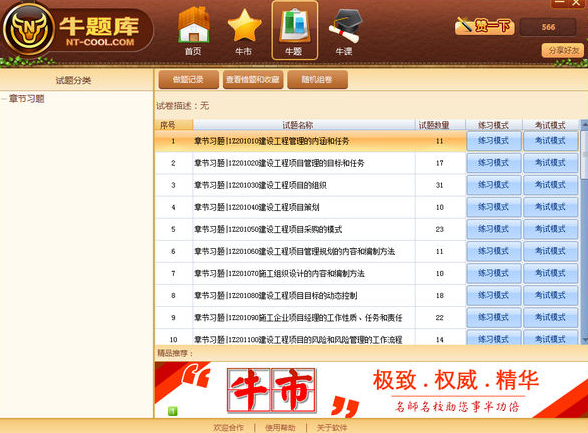Viewport: 588px width, 433px height.
Task: Start 考试模式 for row 5
Action: (x=550, y=229)
